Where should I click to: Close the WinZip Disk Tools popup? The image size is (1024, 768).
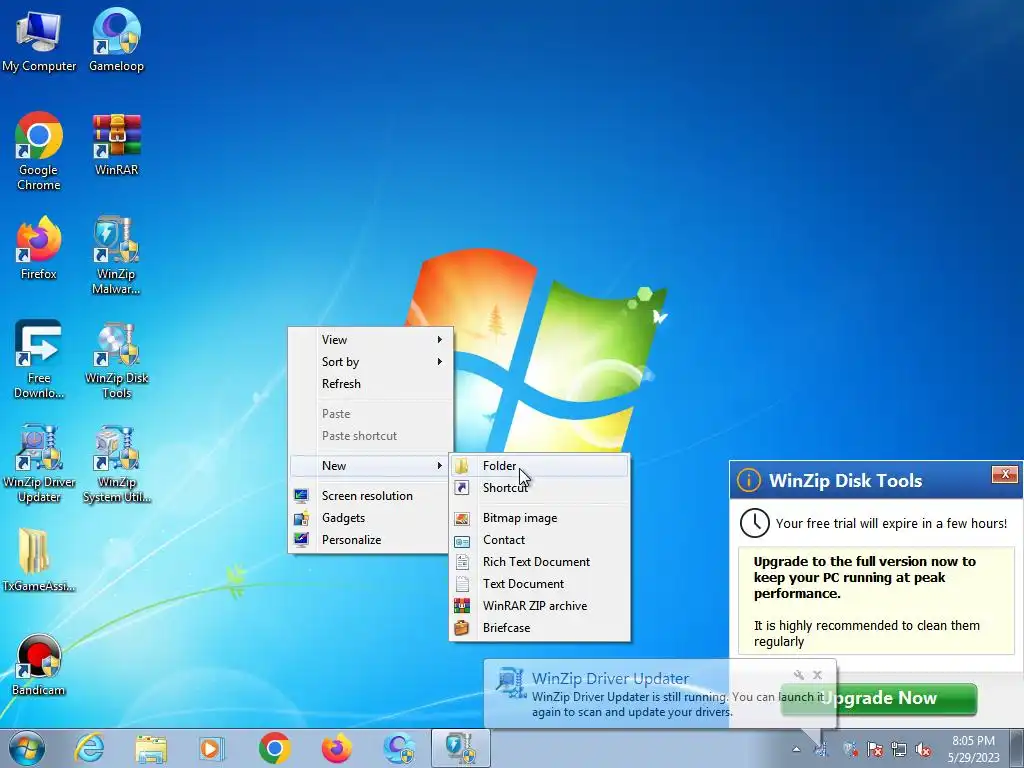click(1005, 474)
